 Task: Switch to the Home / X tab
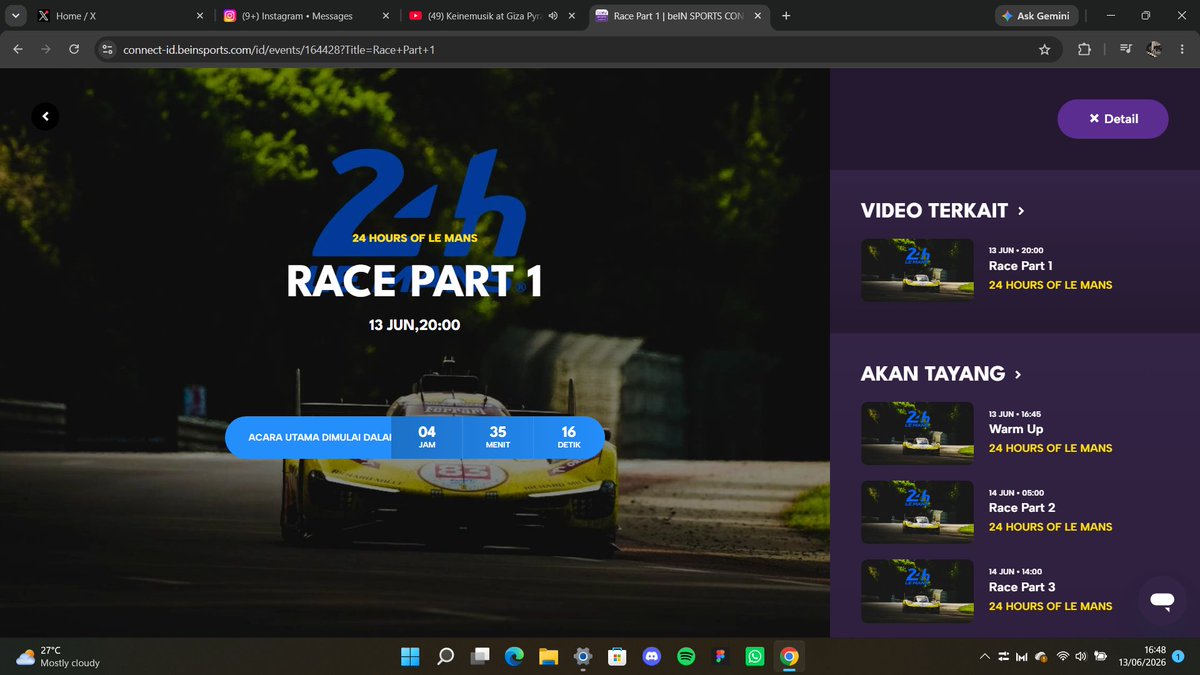[119, 16]
